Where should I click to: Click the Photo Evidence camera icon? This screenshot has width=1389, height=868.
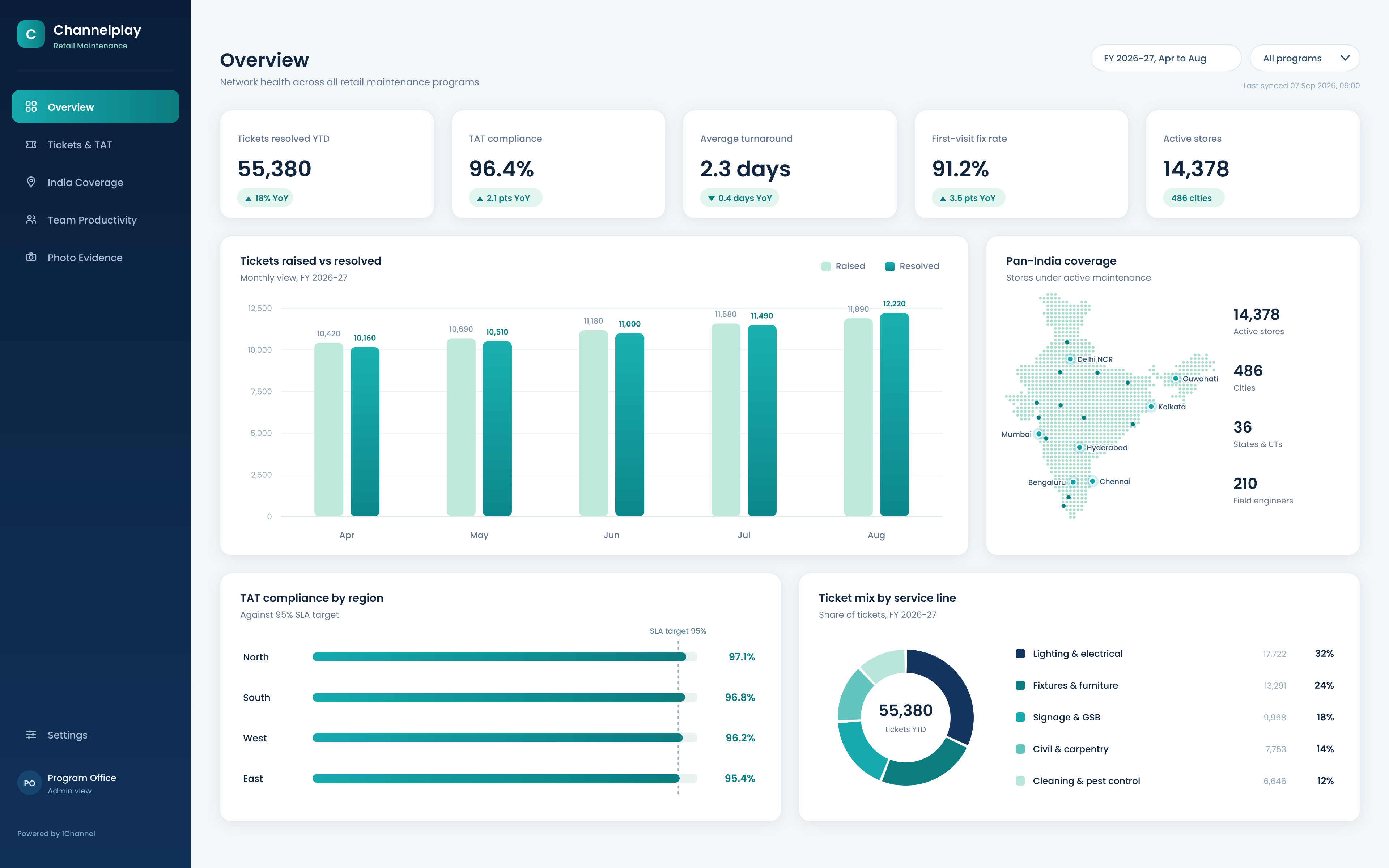(31, 257)
